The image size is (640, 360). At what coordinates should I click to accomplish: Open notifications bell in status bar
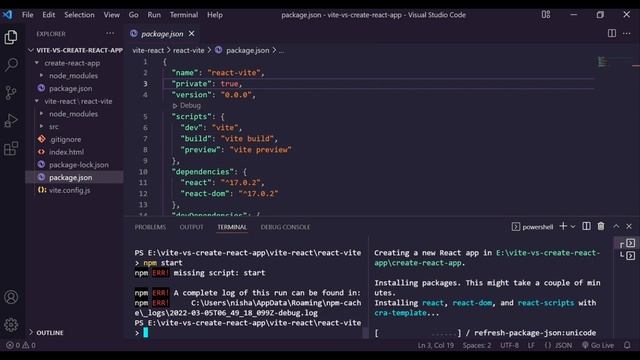pyautogui.click(x=627, y=345)
